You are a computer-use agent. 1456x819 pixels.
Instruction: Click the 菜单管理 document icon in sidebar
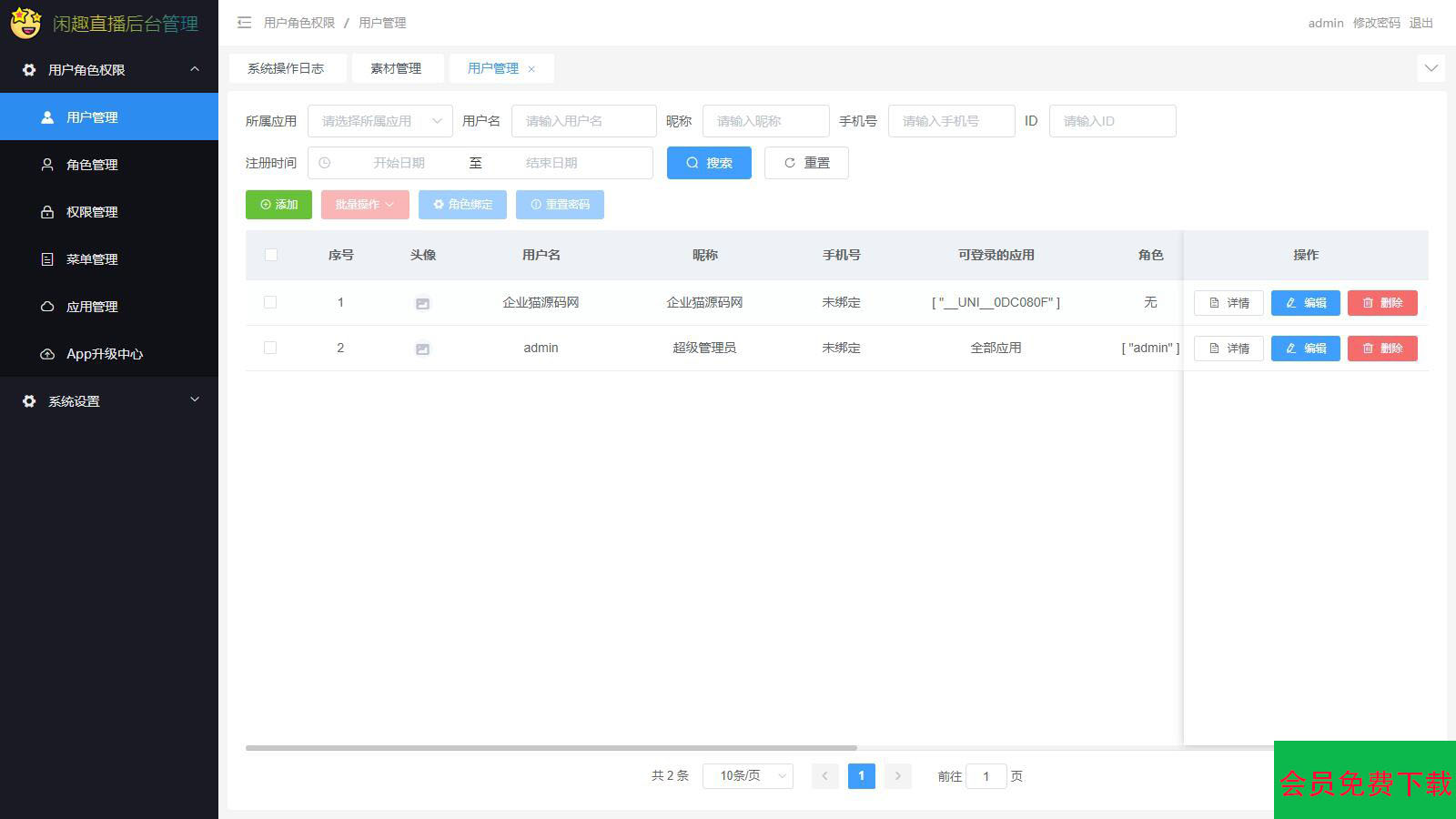click(47, 259)
